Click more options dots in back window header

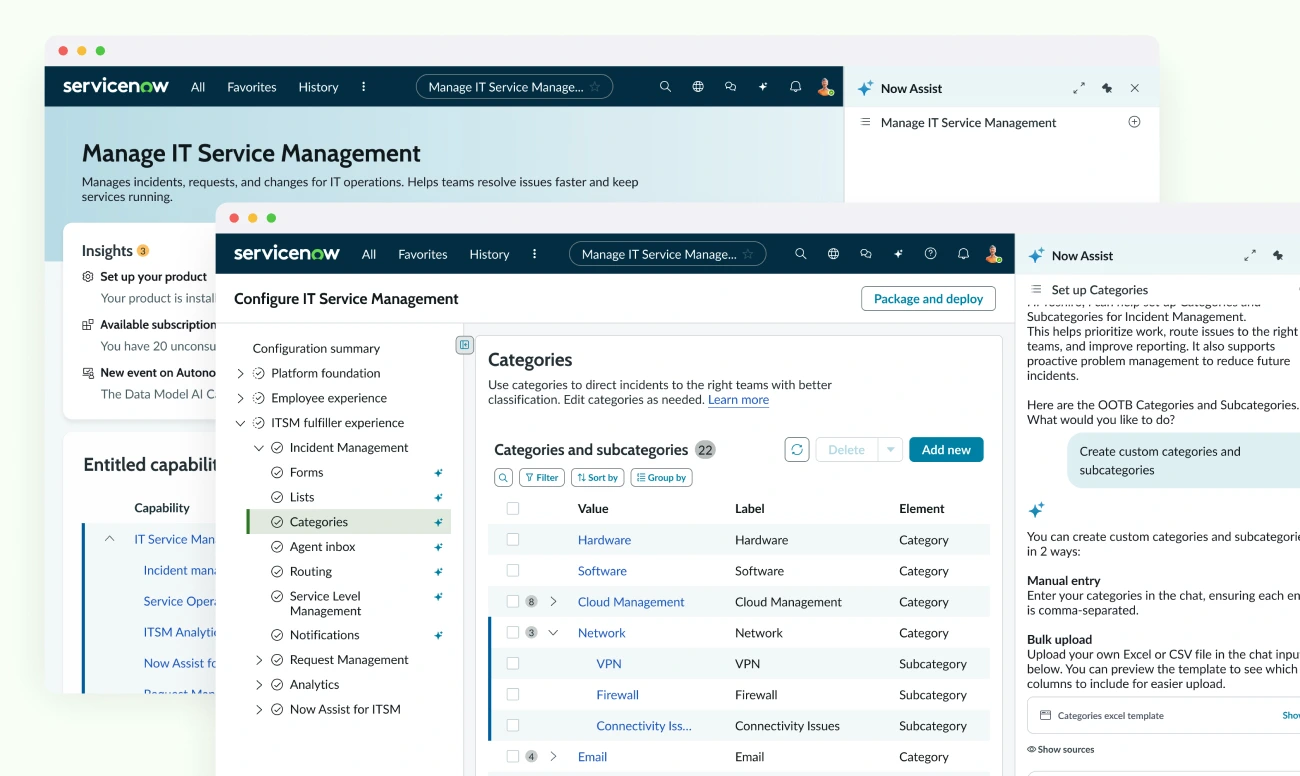(363, 87)
